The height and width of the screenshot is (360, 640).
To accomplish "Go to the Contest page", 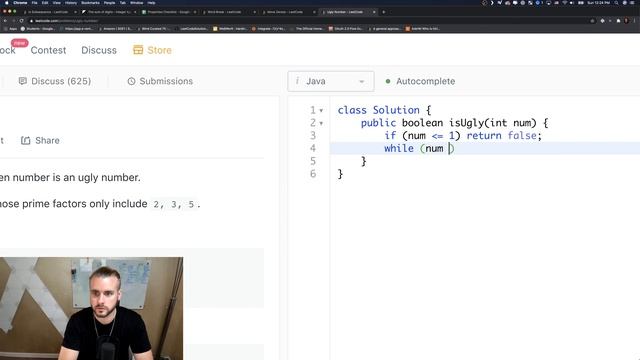I will (48, 50).
